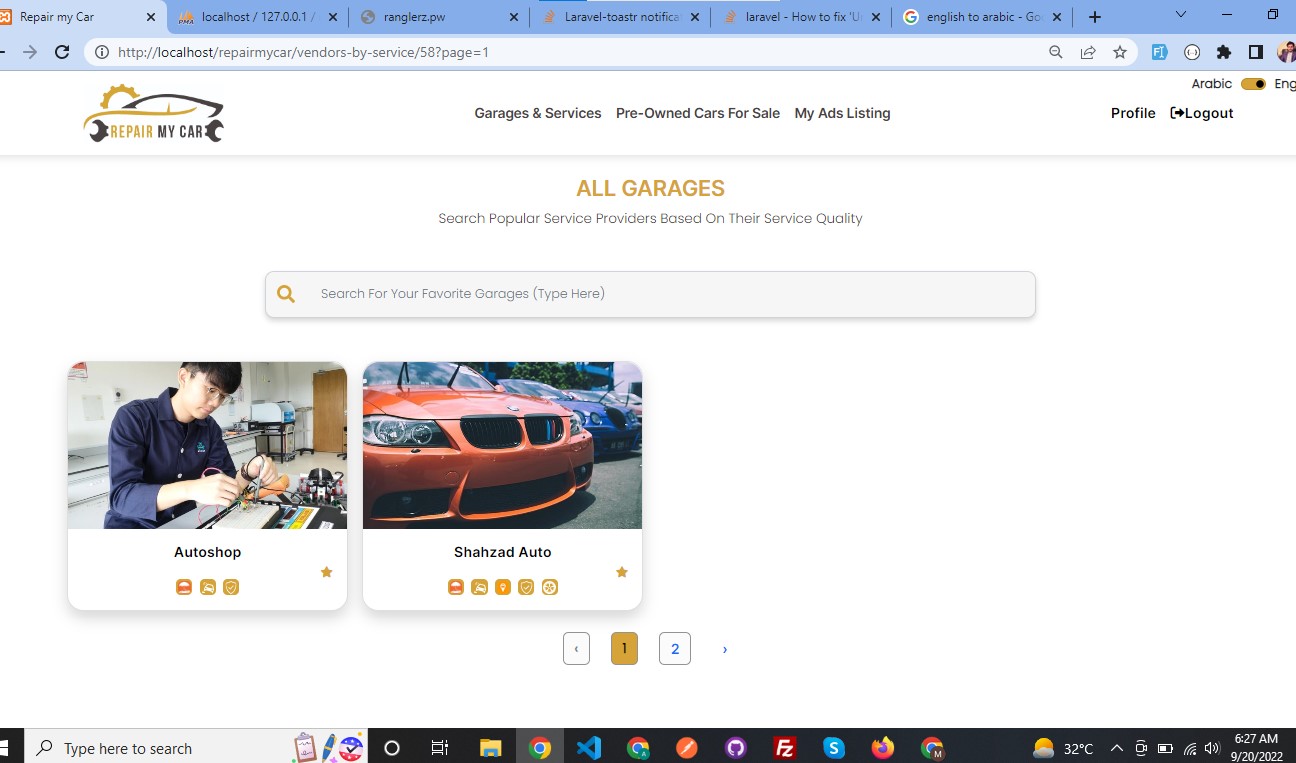
Task: Click the wheel service icon under Shahzad Auto
Action: 549,587
